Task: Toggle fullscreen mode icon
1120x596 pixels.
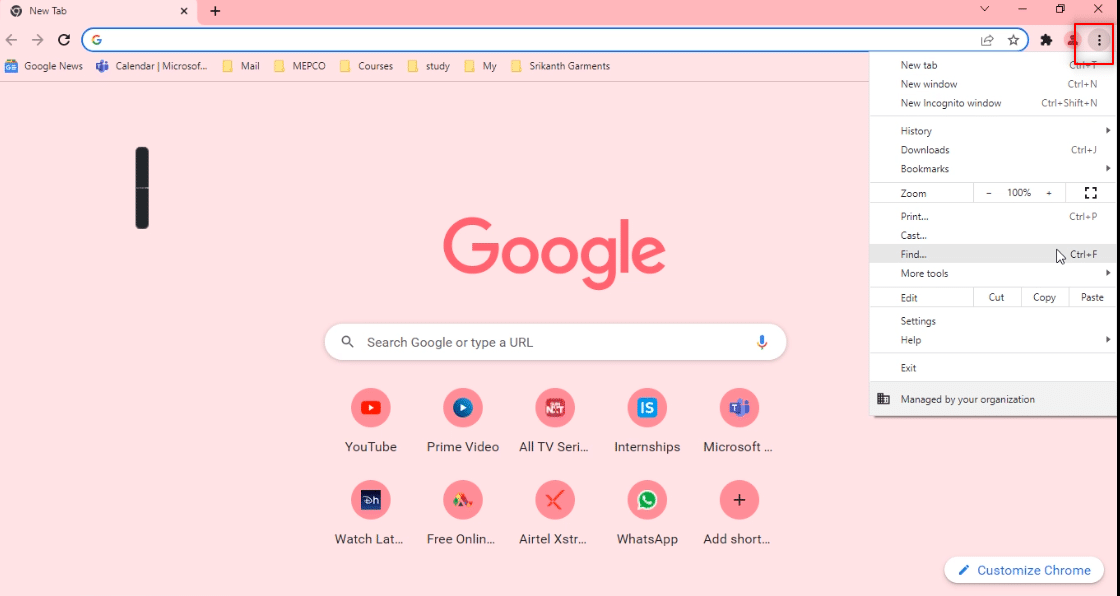Action: [x=1090, y=193]
